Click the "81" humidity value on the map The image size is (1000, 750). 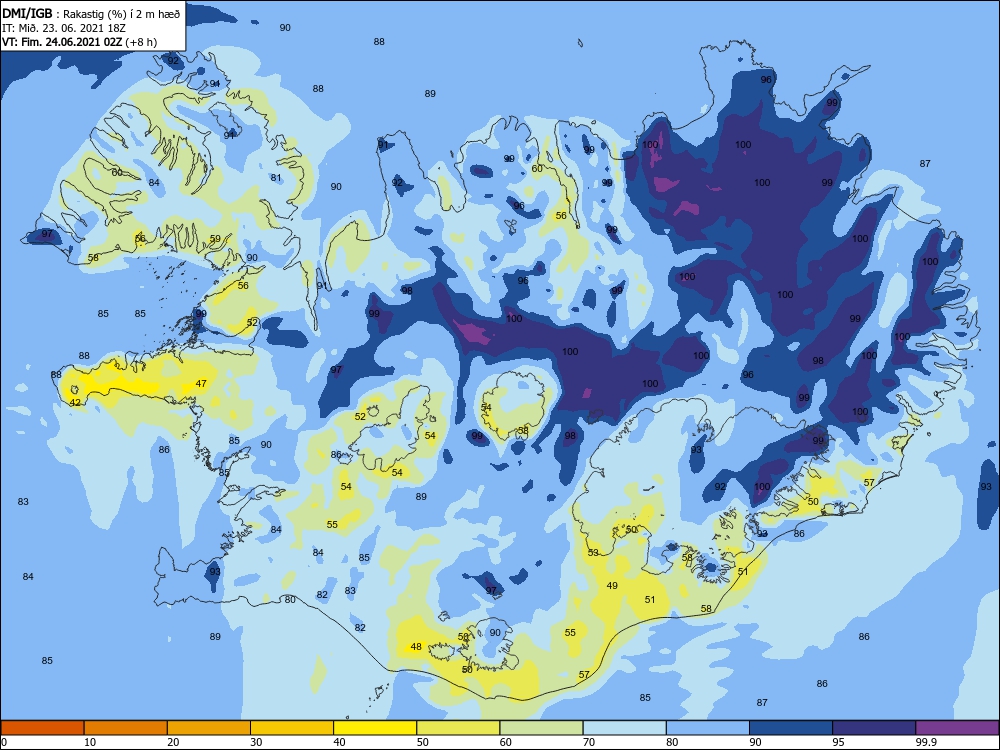click(276, 177)
